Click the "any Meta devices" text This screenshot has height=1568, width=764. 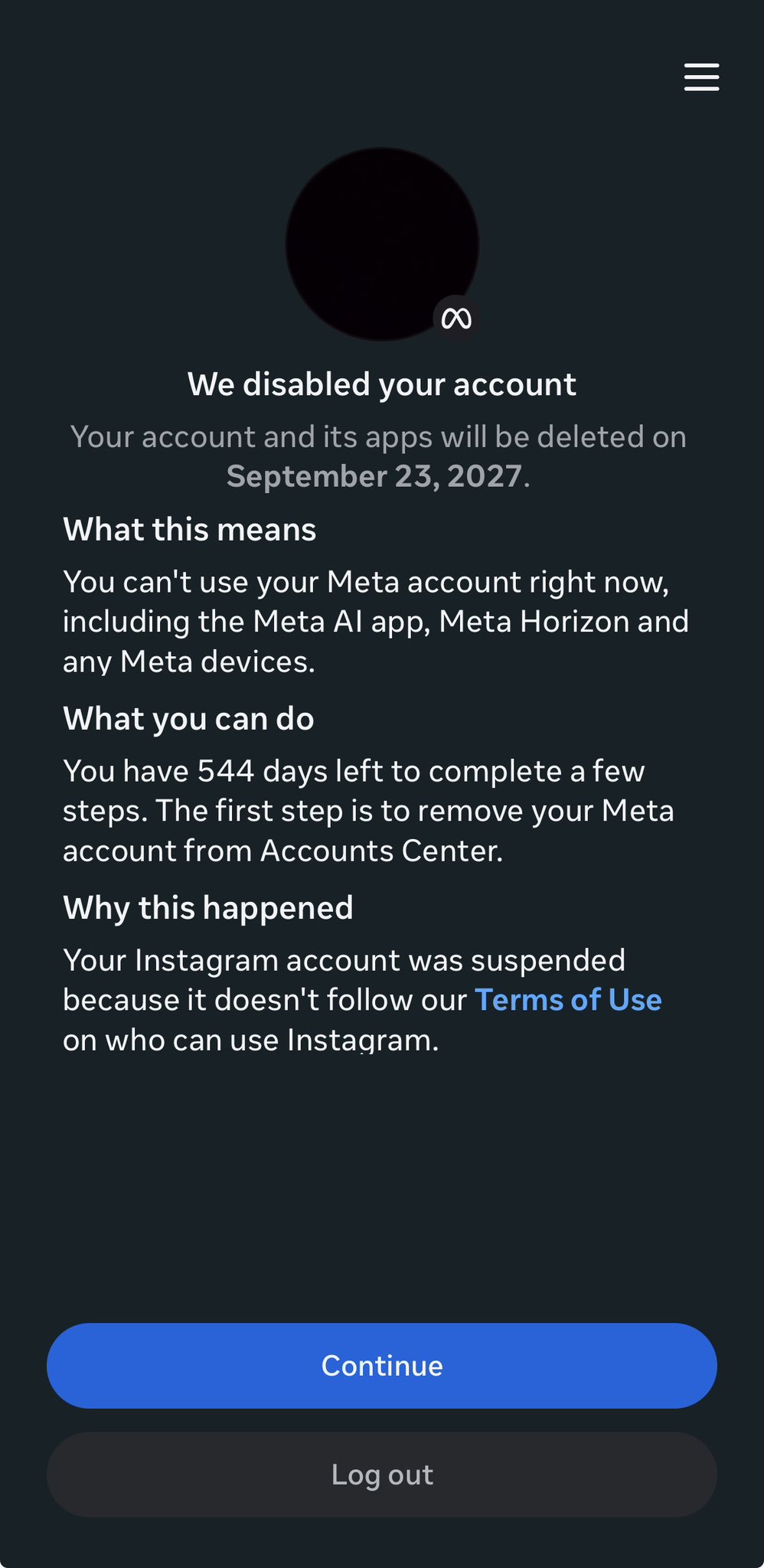188,661
